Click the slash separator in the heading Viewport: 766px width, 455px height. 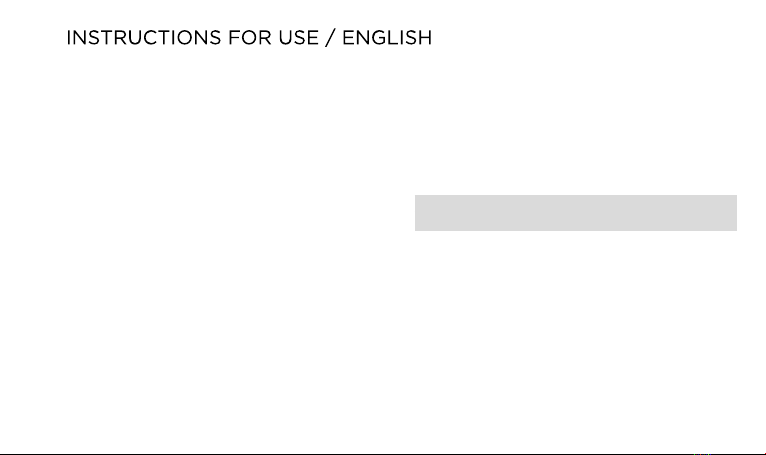(330, 38)
